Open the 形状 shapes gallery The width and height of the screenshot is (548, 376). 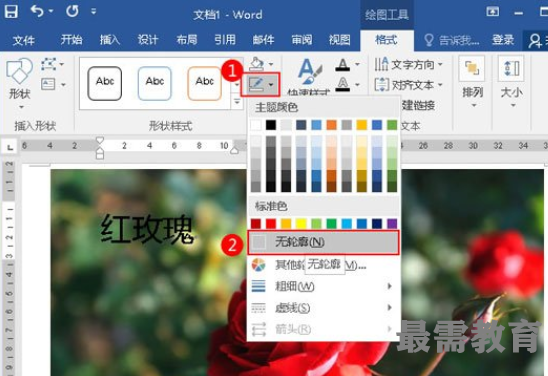tap(20, 83)
